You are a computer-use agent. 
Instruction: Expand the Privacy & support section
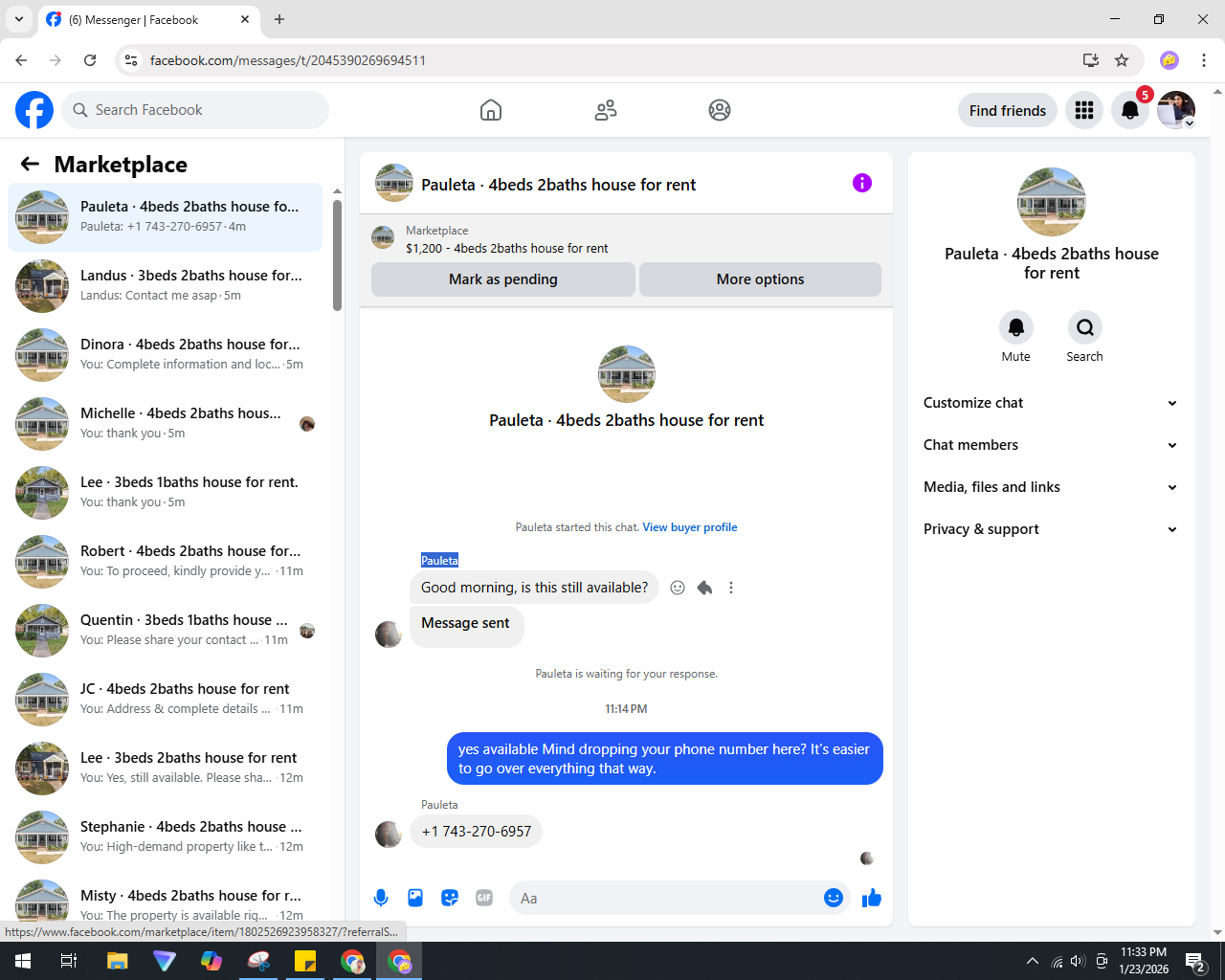1052,529
